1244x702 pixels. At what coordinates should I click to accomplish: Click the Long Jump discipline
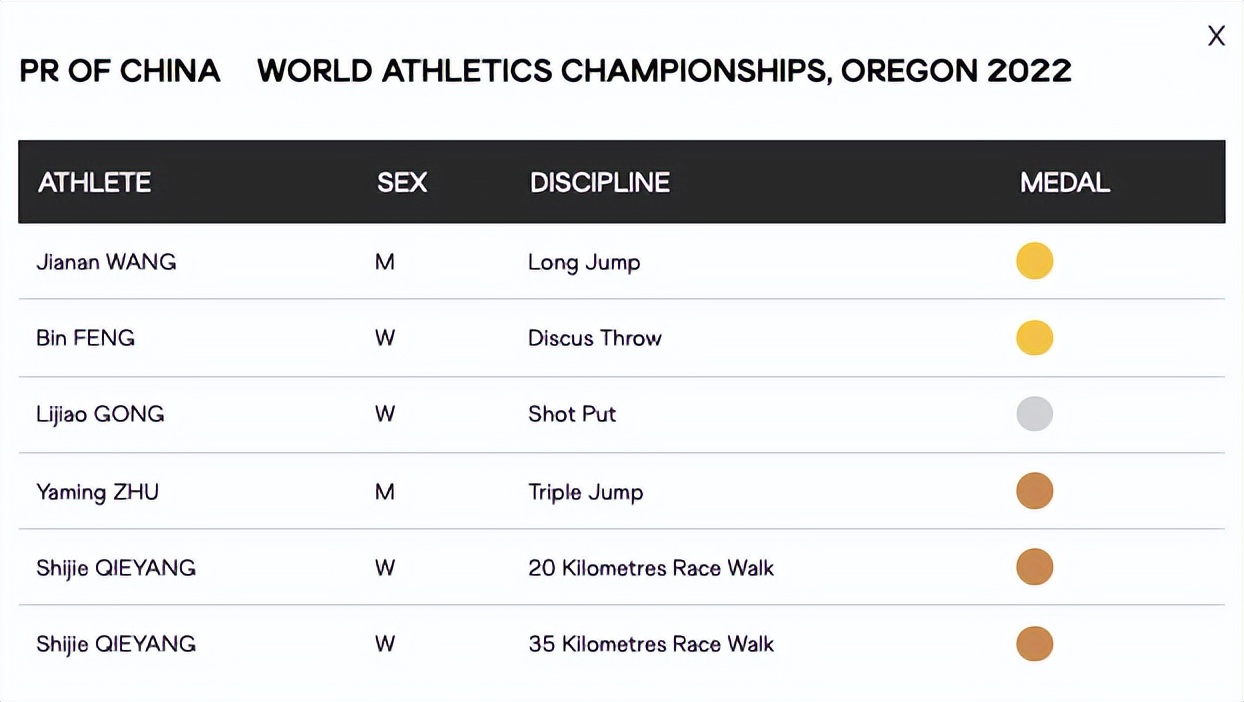(584, 262)
